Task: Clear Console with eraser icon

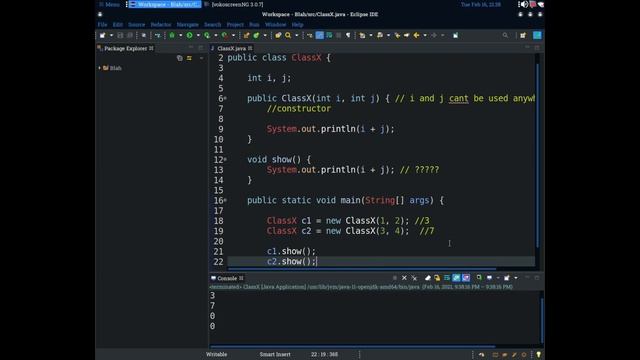Action: (427, 278)
